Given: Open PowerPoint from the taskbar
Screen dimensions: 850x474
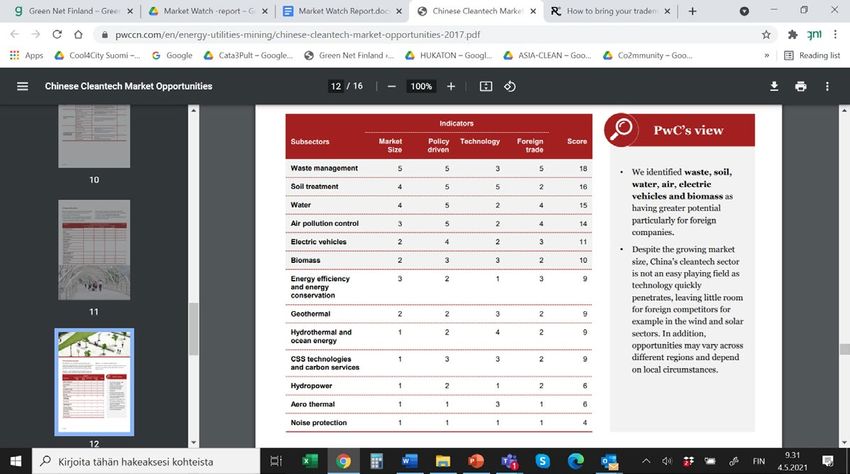Looking at the screenshot, I should pos(475,461).
